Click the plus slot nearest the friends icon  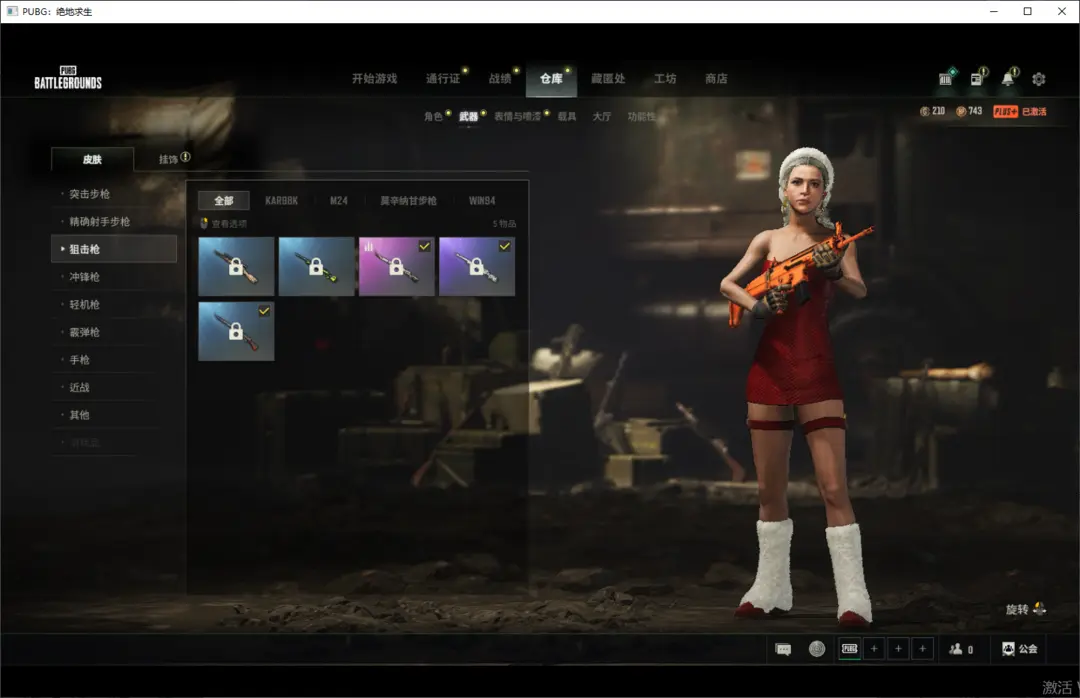click(x=922, y=649)
